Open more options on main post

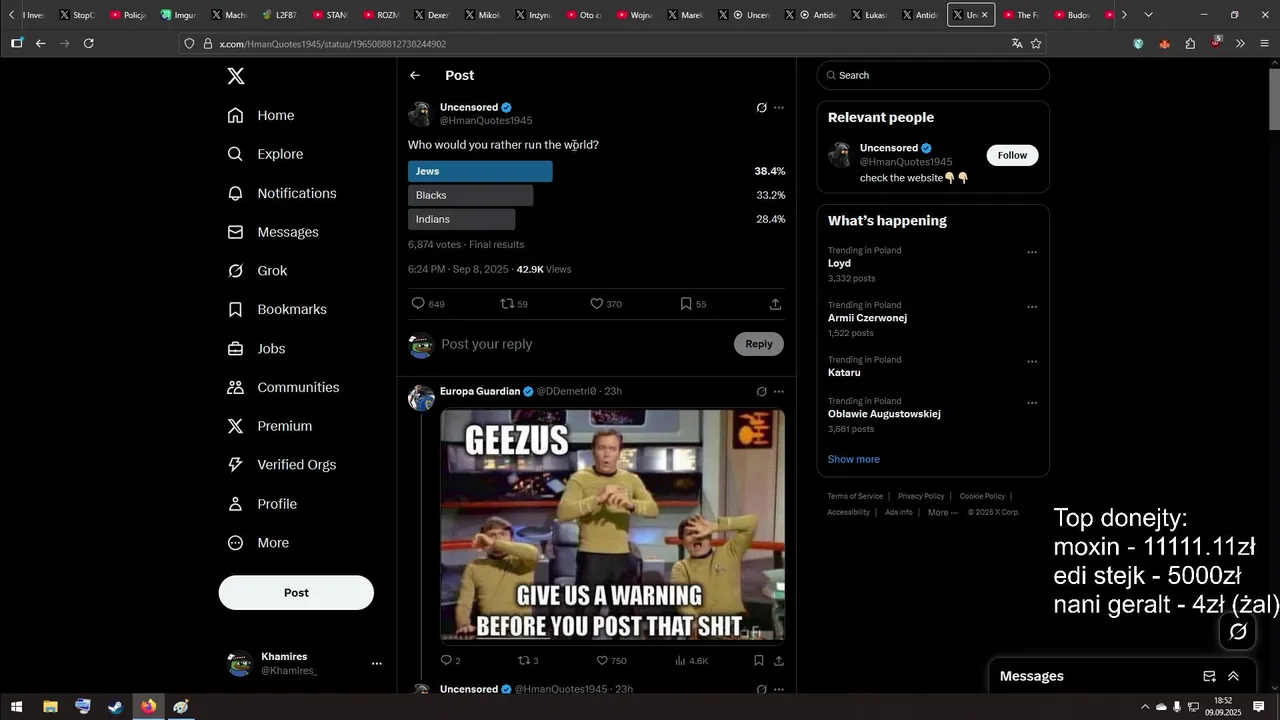[779, 108]
